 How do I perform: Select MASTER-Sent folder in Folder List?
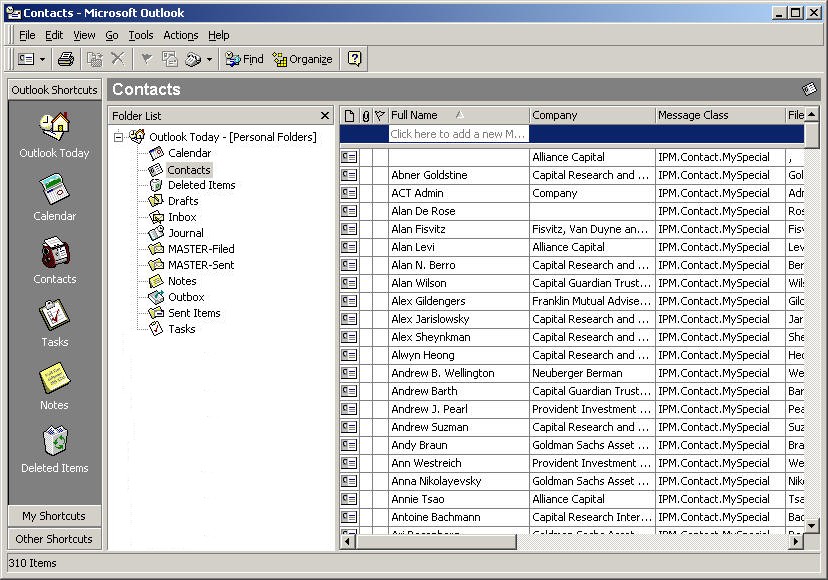(x=201, y=265)
